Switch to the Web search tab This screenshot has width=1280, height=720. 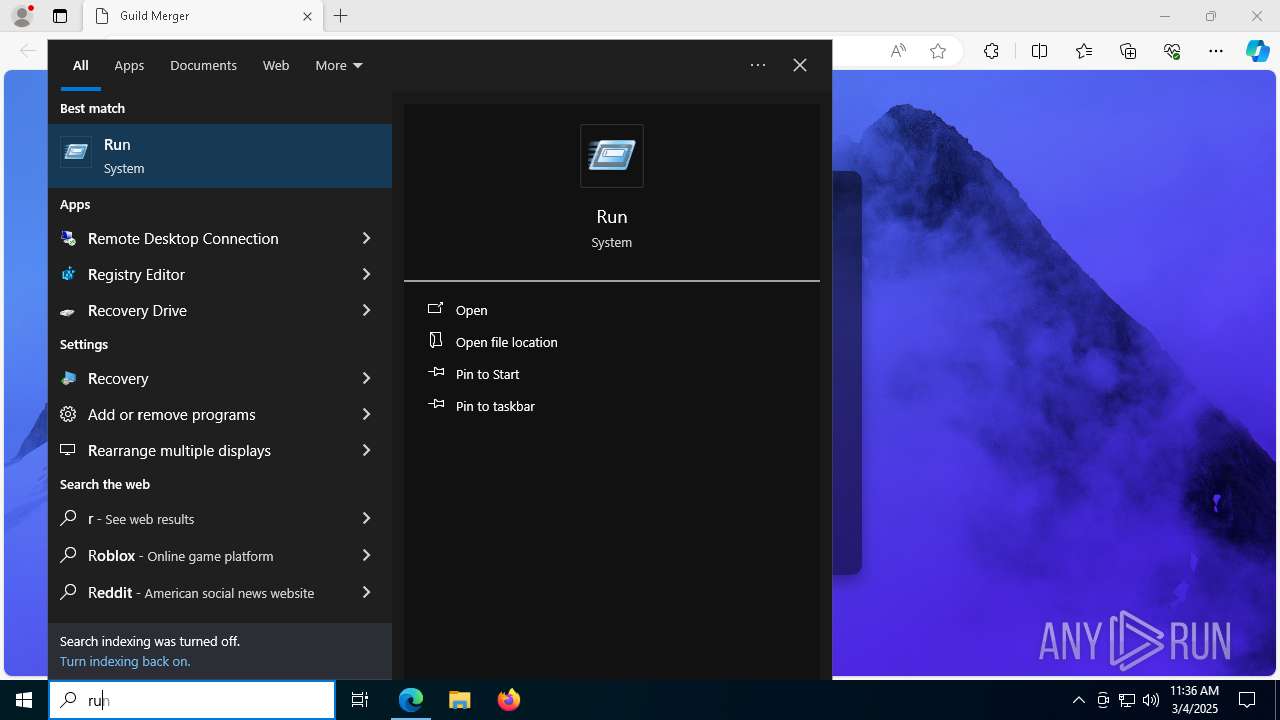[276, 65]
